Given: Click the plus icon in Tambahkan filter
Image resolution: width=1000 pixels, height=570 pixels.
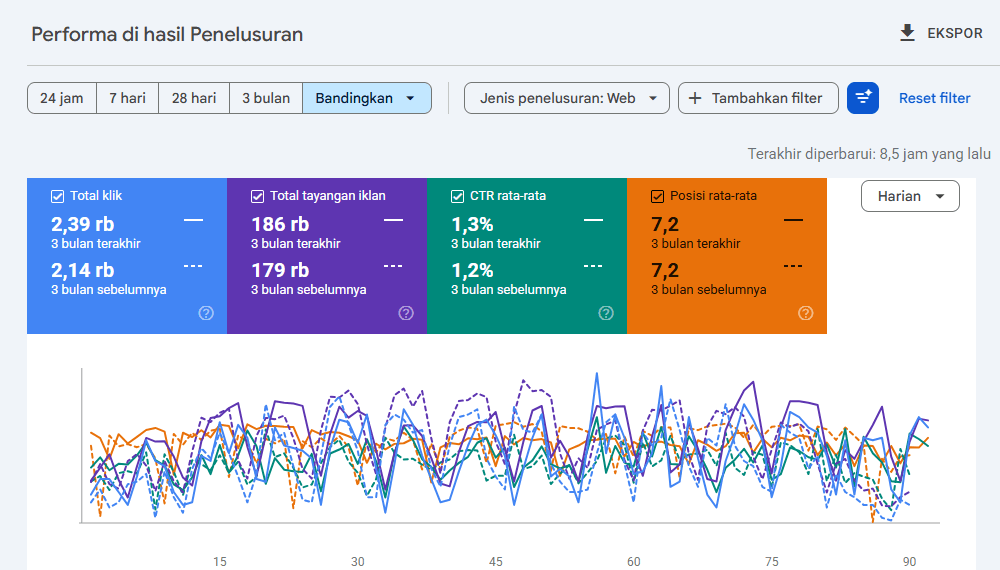Looking at the screenshot, I should click(x=695, y=98).
